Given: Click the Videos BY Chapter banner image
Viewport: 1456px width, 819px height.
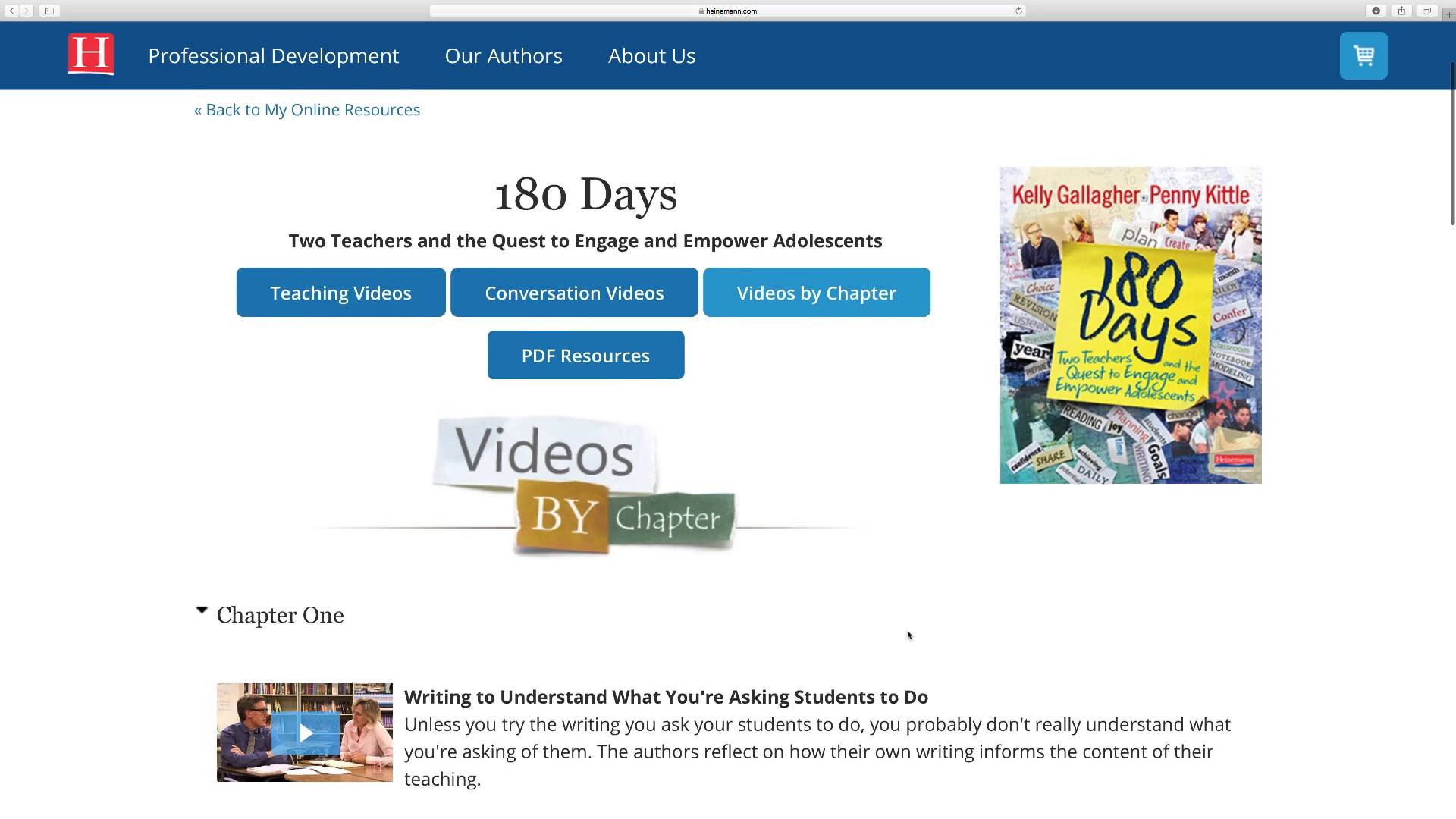Looking at the screenshot, I should [x=585, y=485].
